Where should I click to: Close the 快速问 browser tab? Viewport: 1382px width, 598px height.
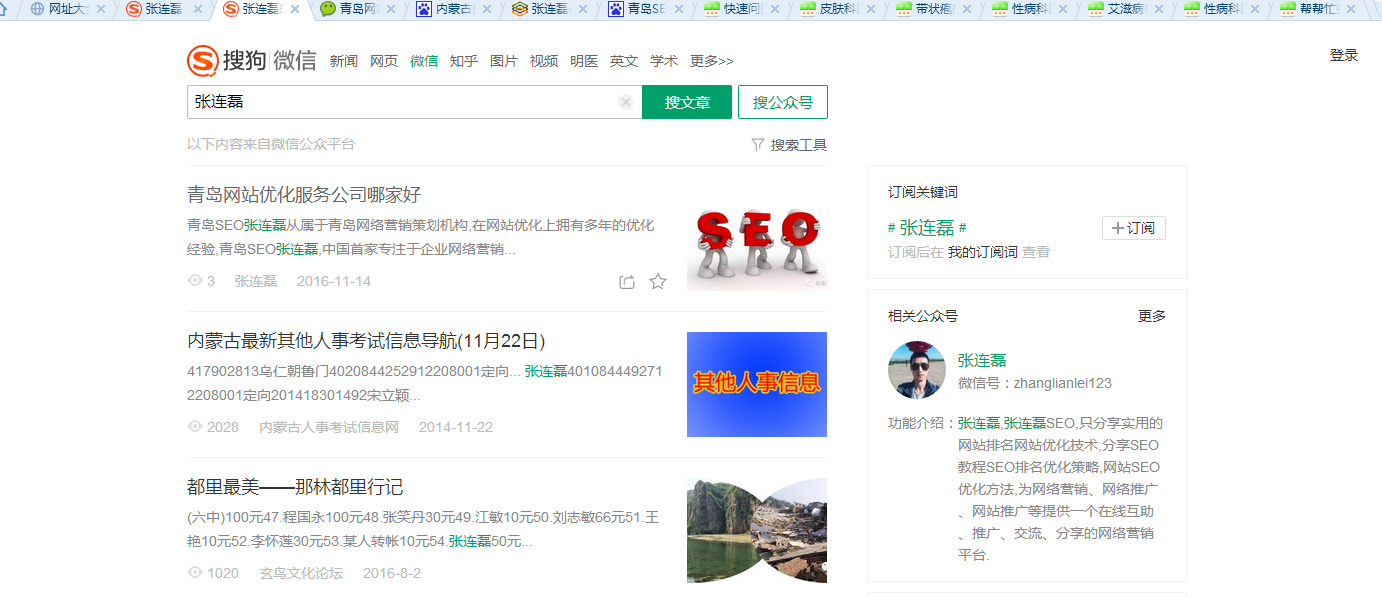pyautogui.click(x=775, y=9)
